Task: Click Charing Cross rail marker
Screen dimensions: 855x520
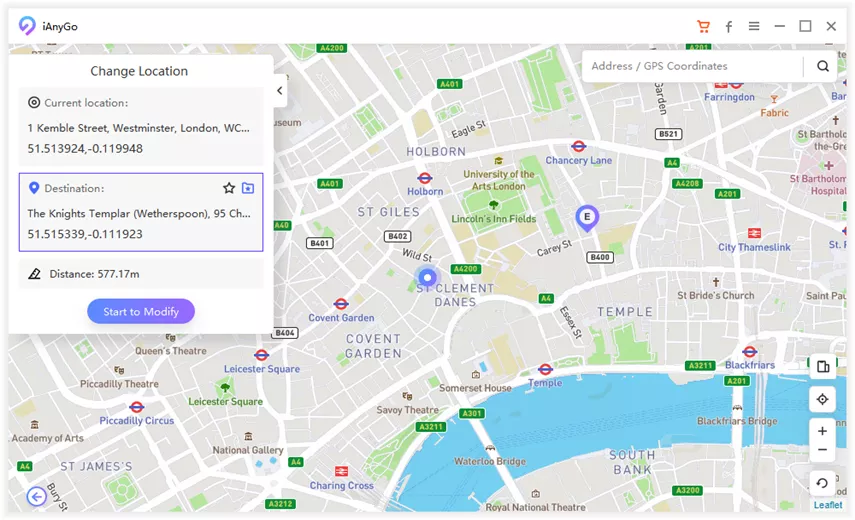Action: point(341,471)
